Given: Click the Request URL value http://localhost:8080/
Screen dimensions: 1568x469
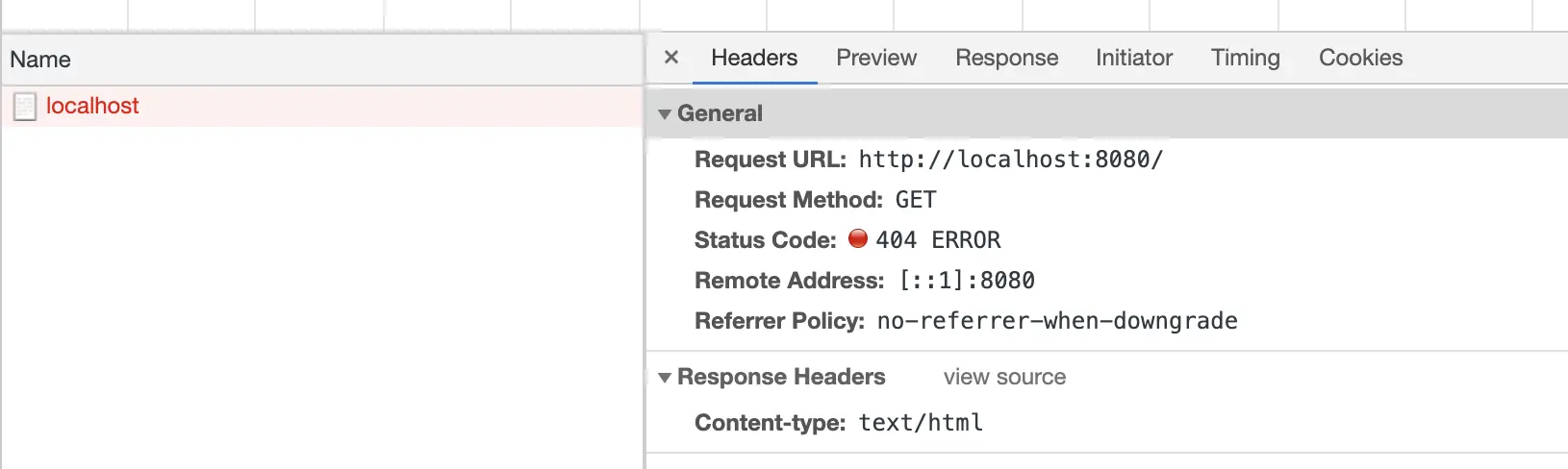Looking at the screenshot, I should 1011,160.
